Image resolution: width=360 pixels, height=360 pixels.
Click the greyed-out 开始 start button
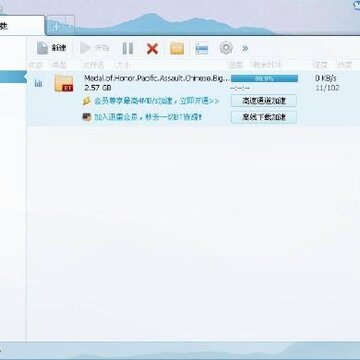pyautogui.click(x=95, y=48)
